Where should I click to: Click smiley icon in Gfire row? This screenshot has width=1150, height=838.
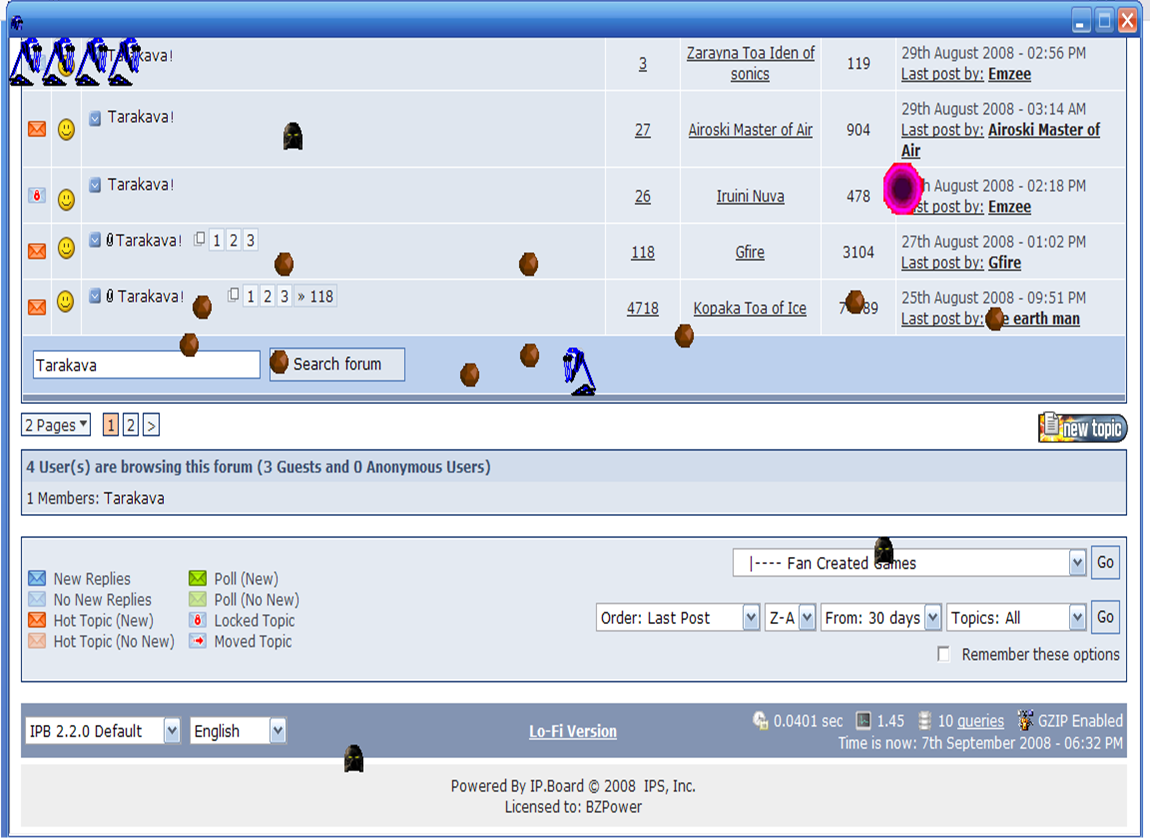coord(67,248)
